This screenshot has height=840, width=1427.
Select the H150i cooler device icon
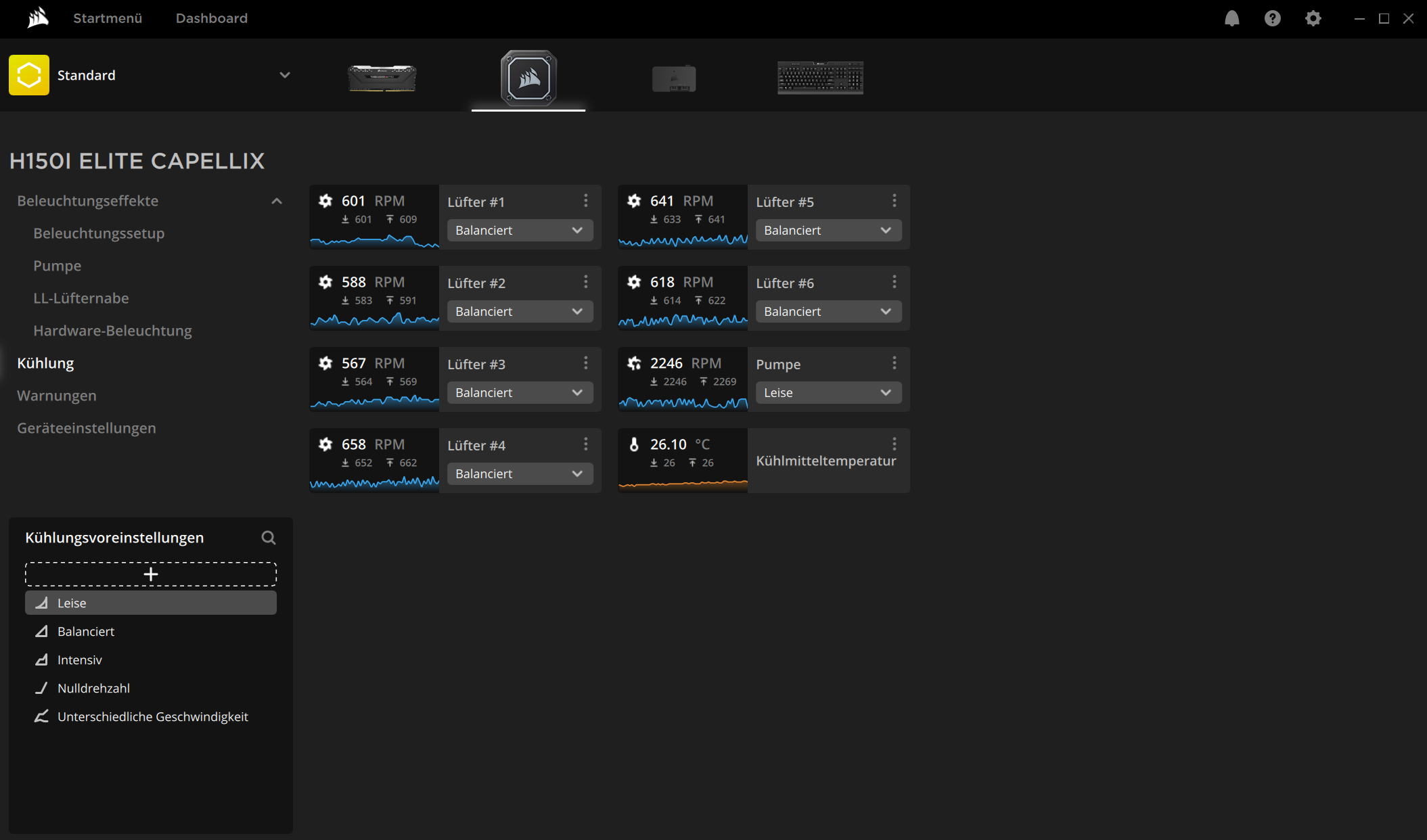pos(528,78)
